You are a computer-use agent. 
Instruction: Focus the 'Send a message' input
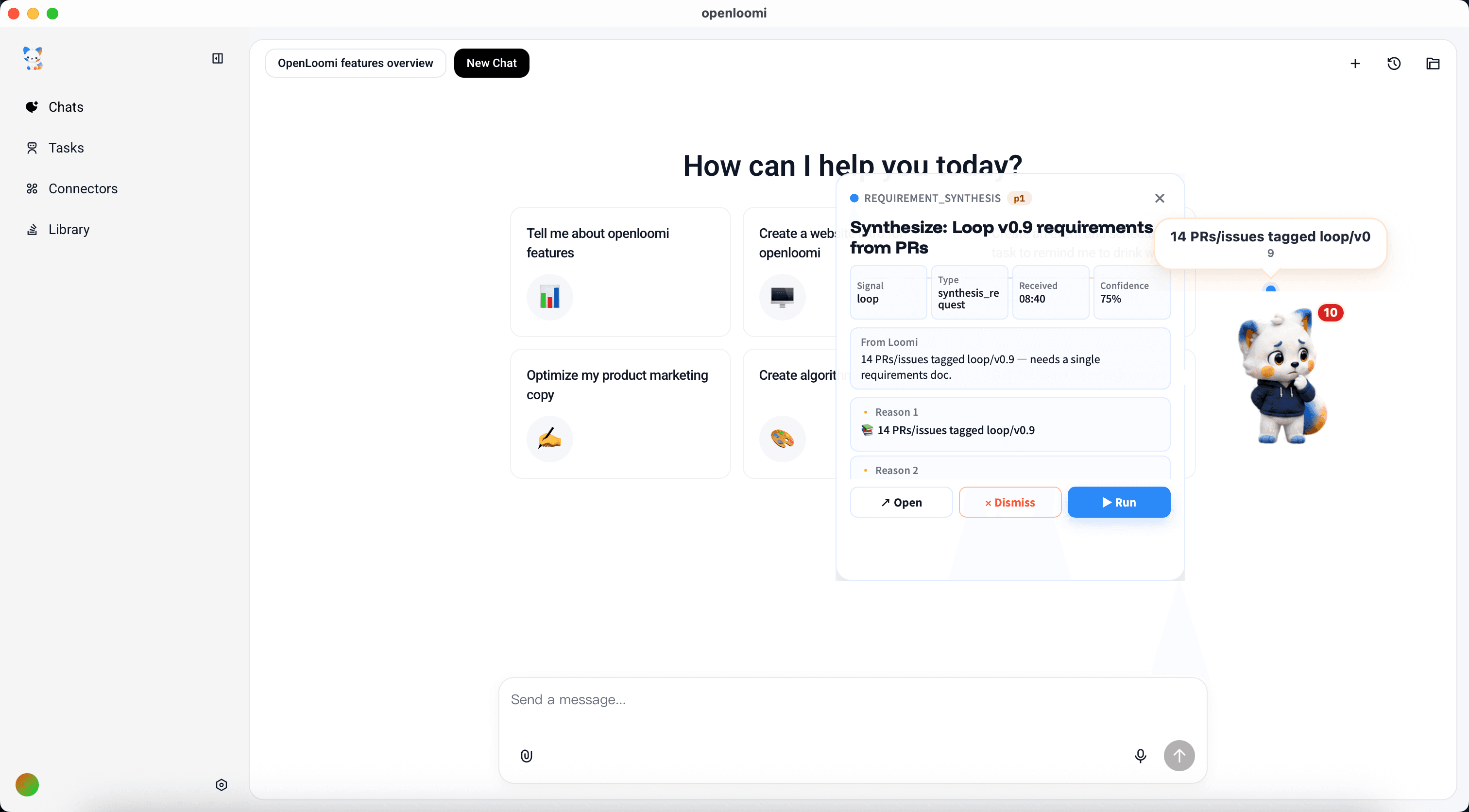point(853,700)
